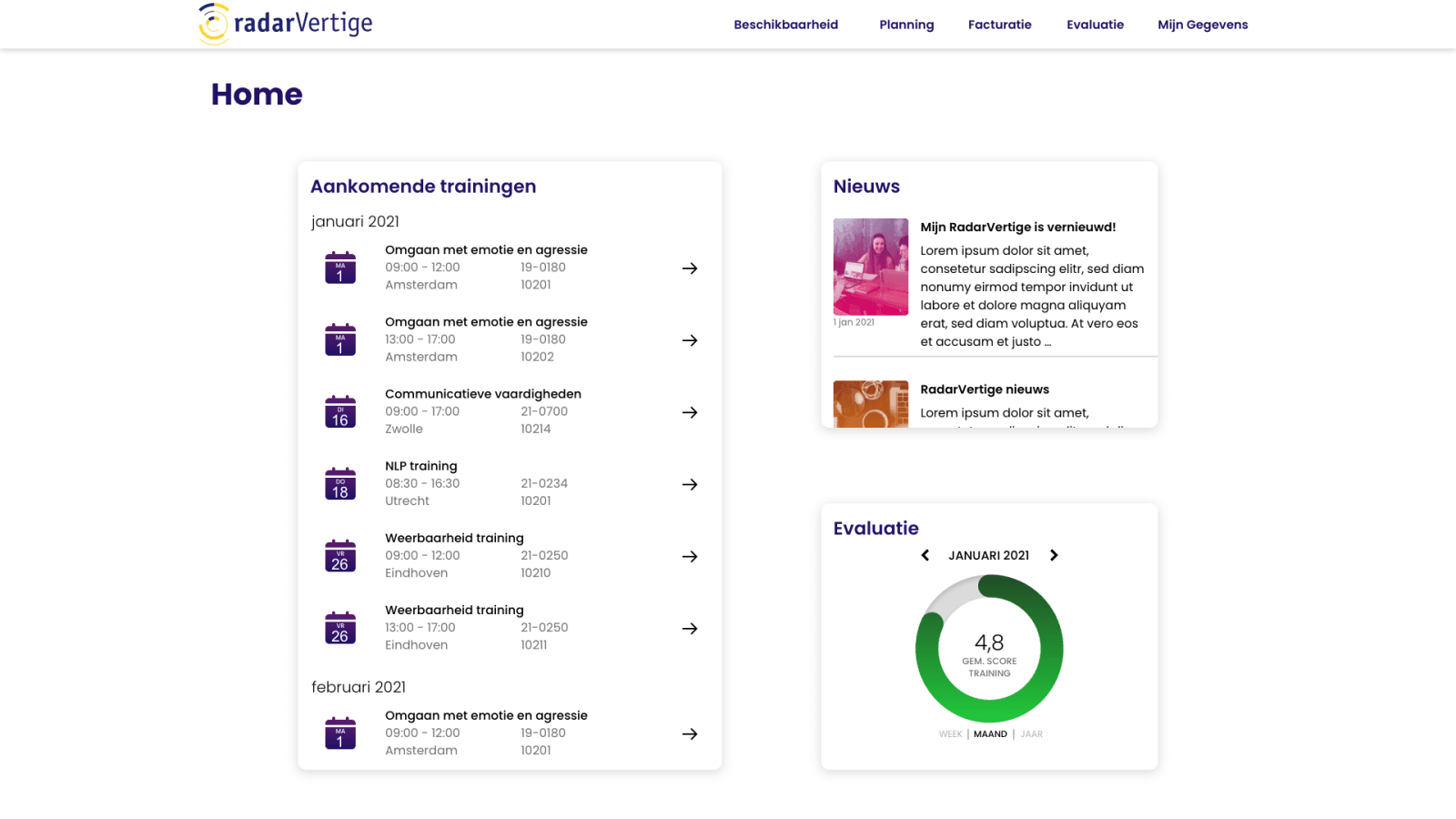Open the Communicatieve vaardigheden training arrow
Viewport: 1456px width, 819px height.
[690, 412]
